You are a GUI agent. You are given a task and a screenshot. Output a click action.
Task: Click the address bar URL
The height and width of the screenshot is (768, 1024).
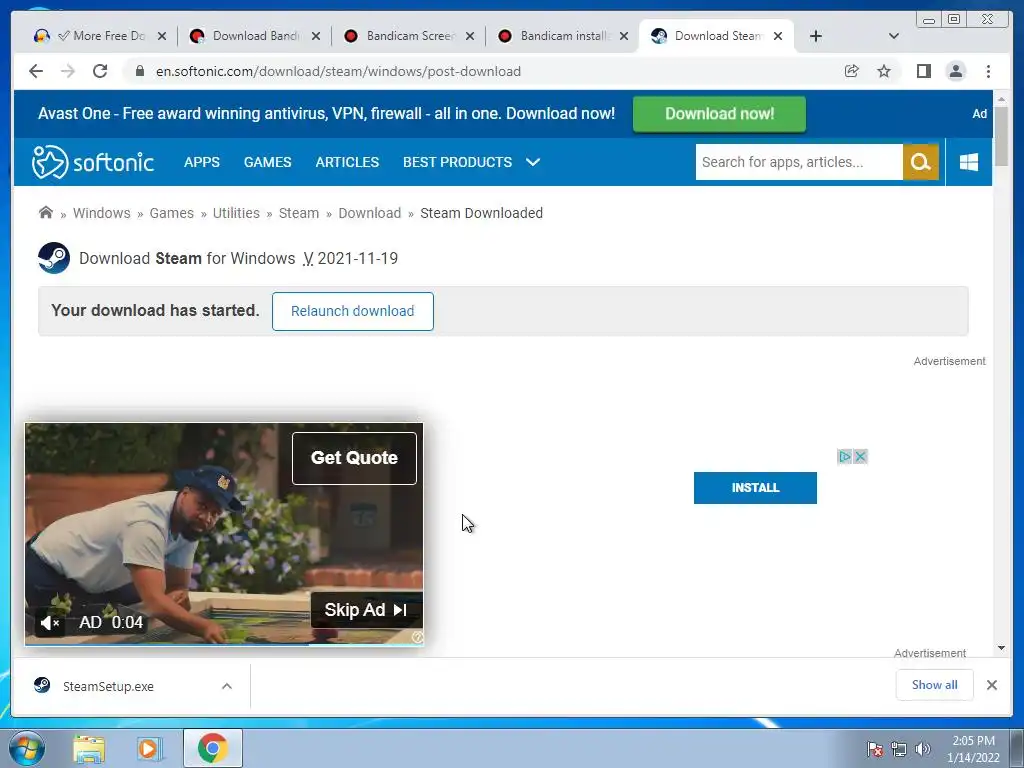tap(338, 71)
